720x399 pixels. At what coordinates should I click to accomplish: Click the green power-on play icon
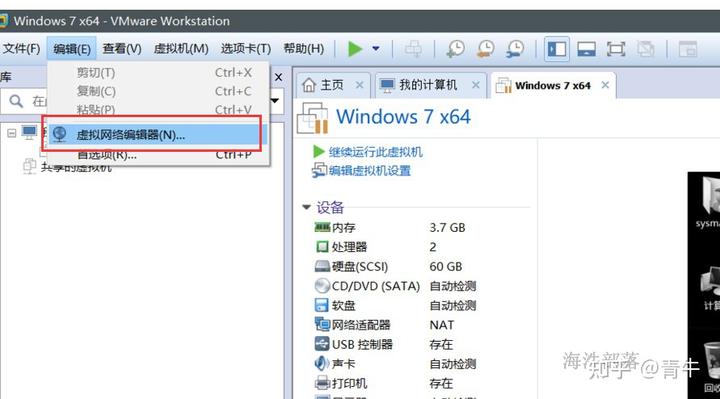[355, 49]
